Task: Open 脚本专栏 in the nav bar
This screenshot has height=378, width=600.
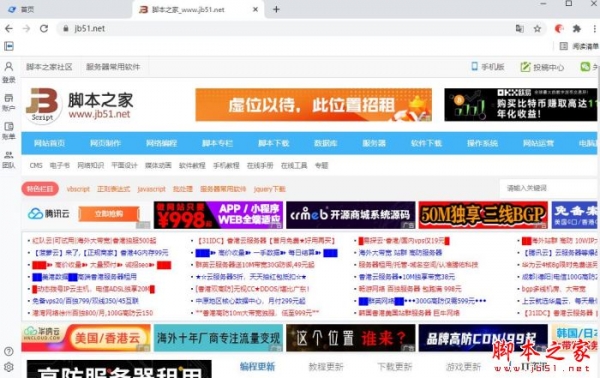Action: (217, 143)
